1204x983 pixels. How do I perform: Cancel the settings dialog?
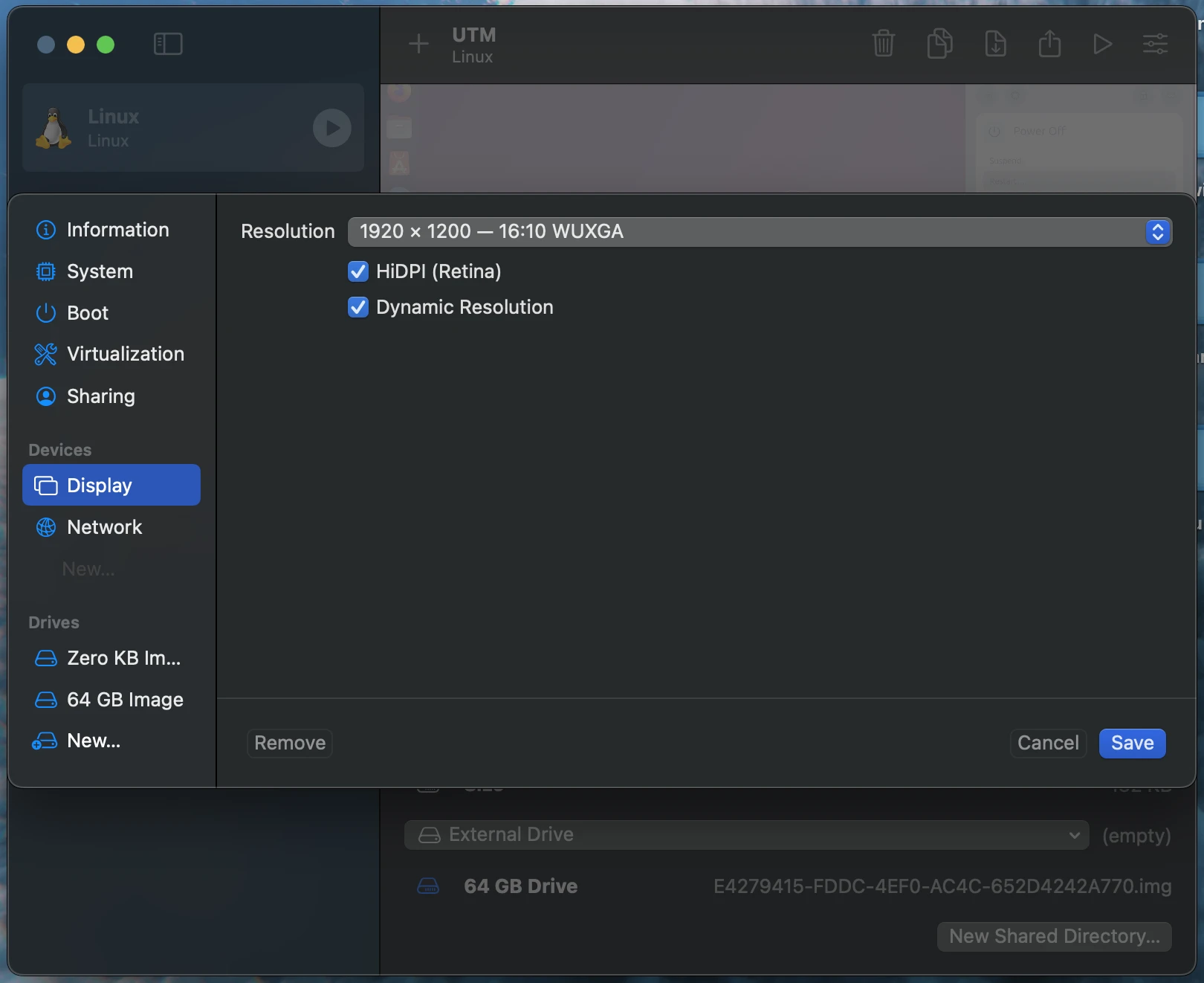[1048, 743]
